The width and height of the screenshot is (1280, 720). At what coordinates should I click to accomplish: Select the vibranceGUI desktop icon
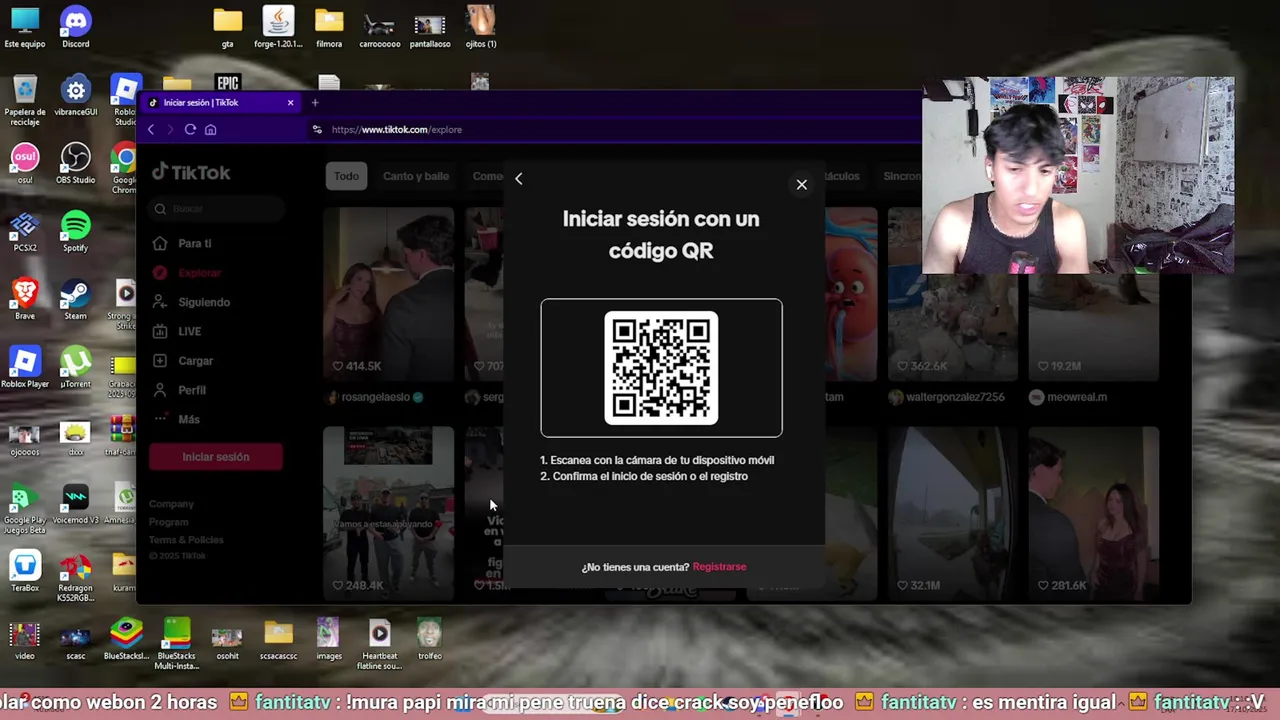pyautogui.click(x=76, y=97)
